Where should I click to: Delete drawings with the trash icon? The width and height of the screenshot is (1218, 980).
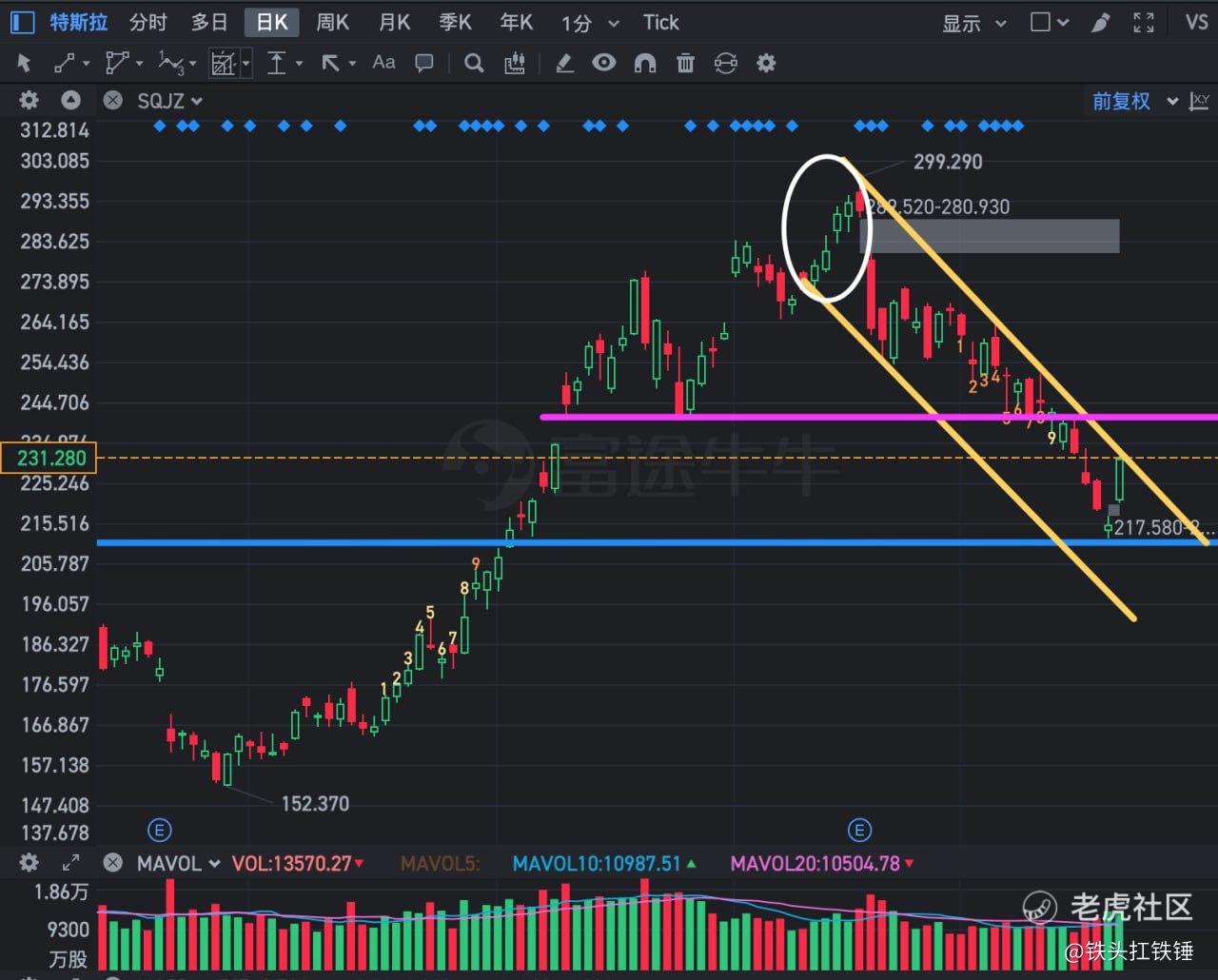tap(685, 64)
